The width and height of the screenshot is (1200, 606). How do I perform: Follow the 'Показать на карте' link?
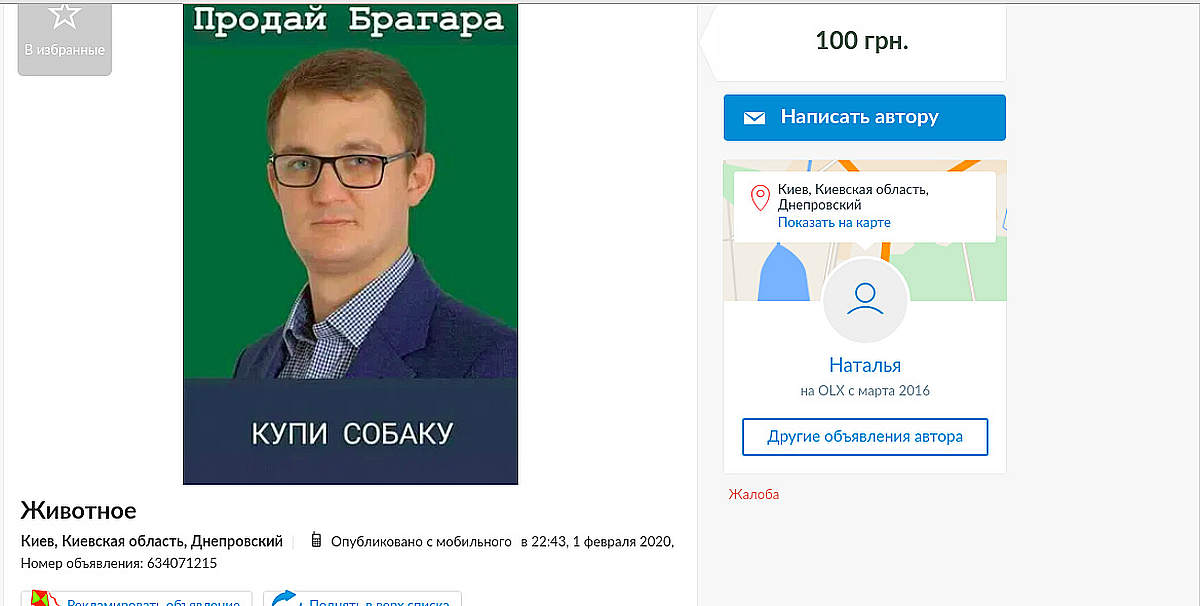[834, 223]
